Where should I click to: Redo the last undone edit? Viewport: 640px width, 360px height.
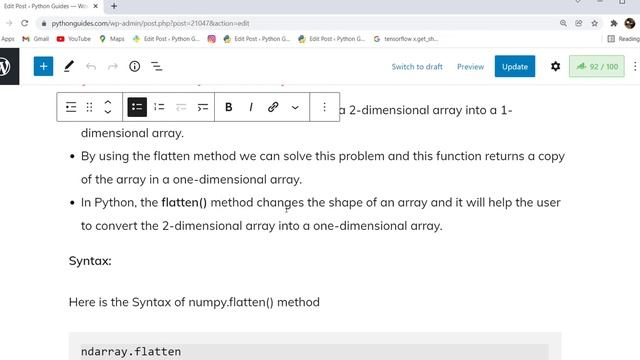[x=113, y=67]
